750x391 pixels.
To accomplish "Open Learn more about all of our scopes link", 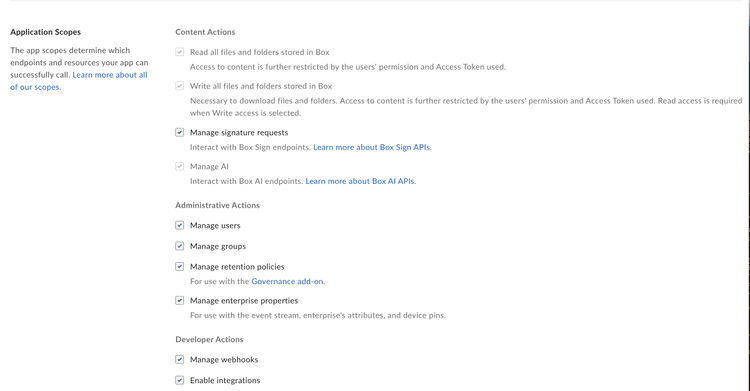I will click(79, 81).
